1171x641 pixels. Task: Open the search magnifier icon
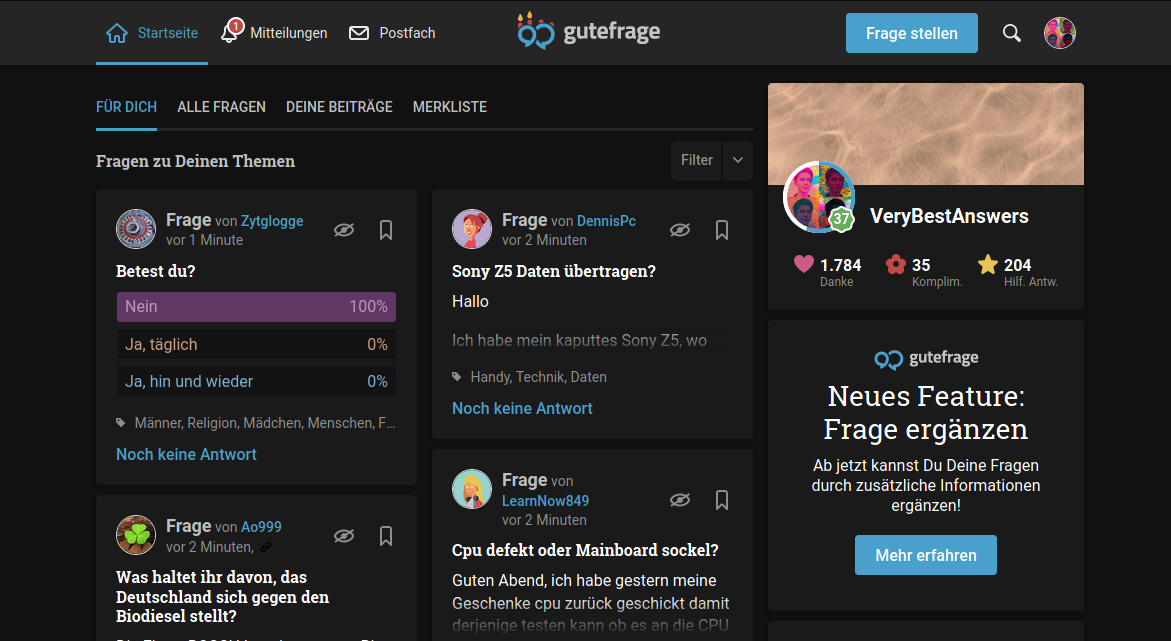point(1011,33)
